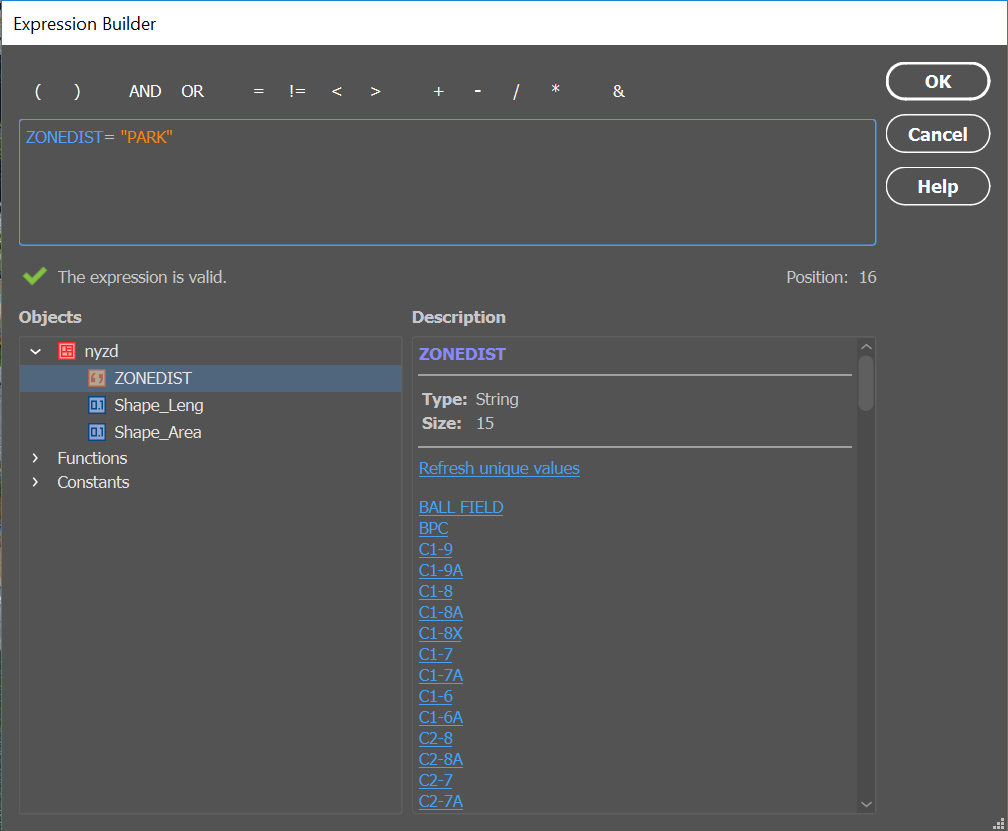Click the ZONEDIST string field icon
1008x831 pixels.
[x=97, y=379]
